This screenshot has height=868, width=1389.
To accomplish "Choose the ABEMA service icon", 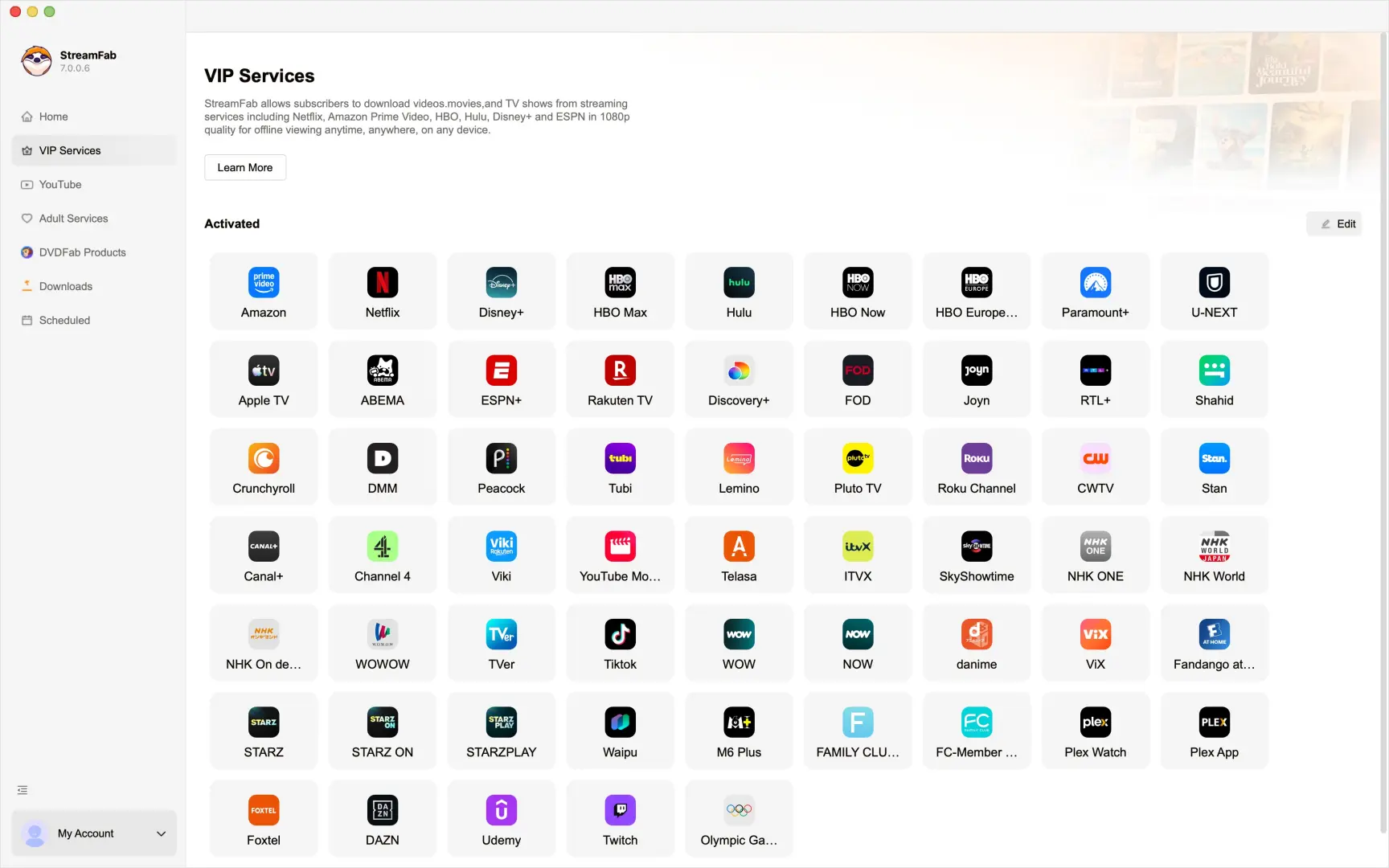I will point(383,371).
